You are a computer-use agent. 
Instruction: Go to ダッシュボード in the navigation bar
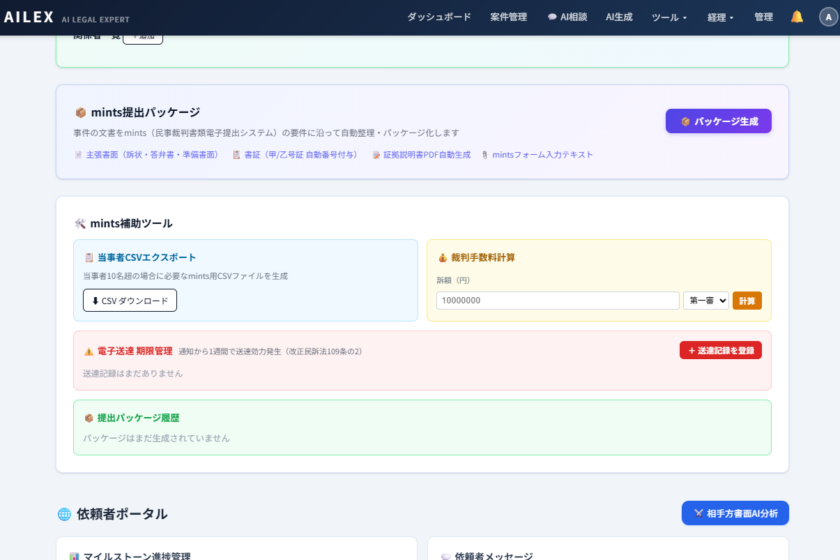coord(438,17)
